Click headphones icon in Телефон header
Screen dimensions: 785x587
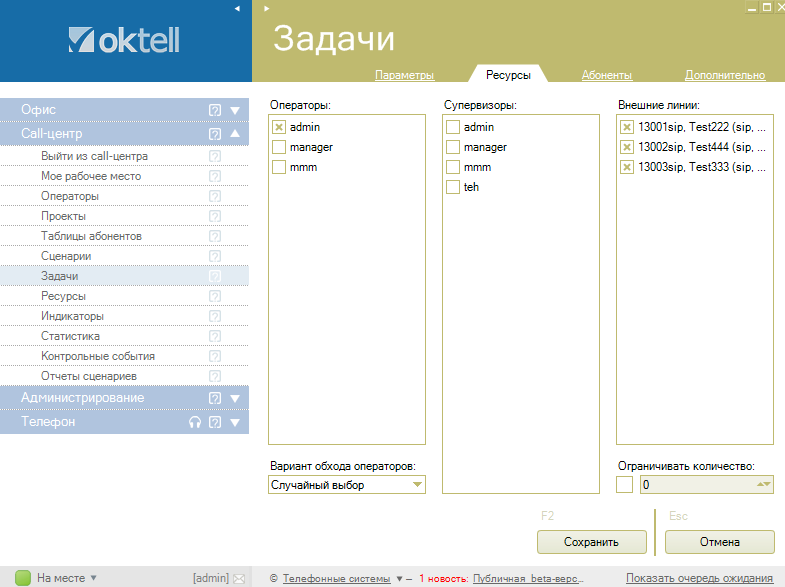195,422
